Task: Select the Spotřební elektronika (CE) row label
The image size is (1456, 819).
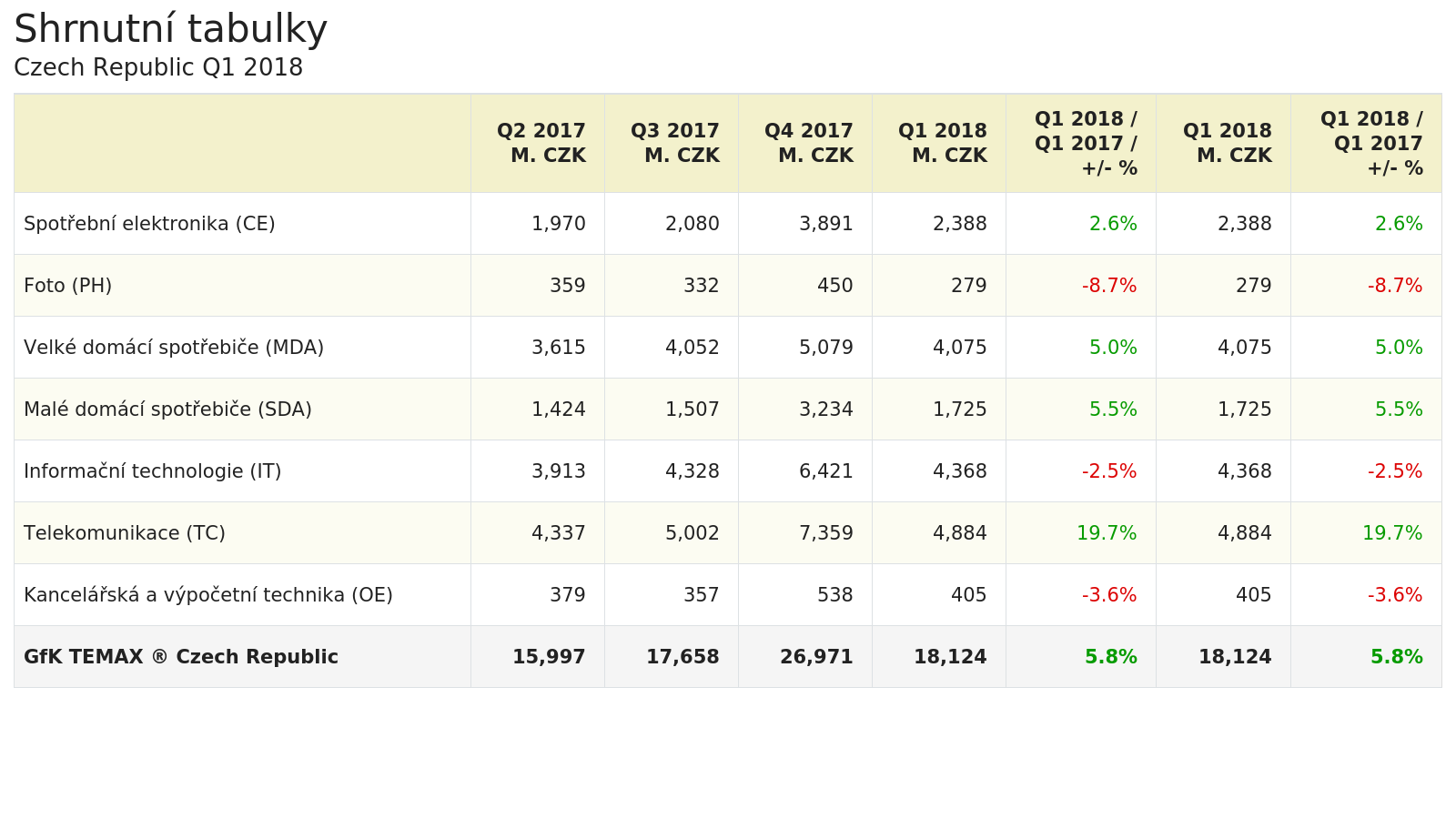Action: tap(149, 224)
